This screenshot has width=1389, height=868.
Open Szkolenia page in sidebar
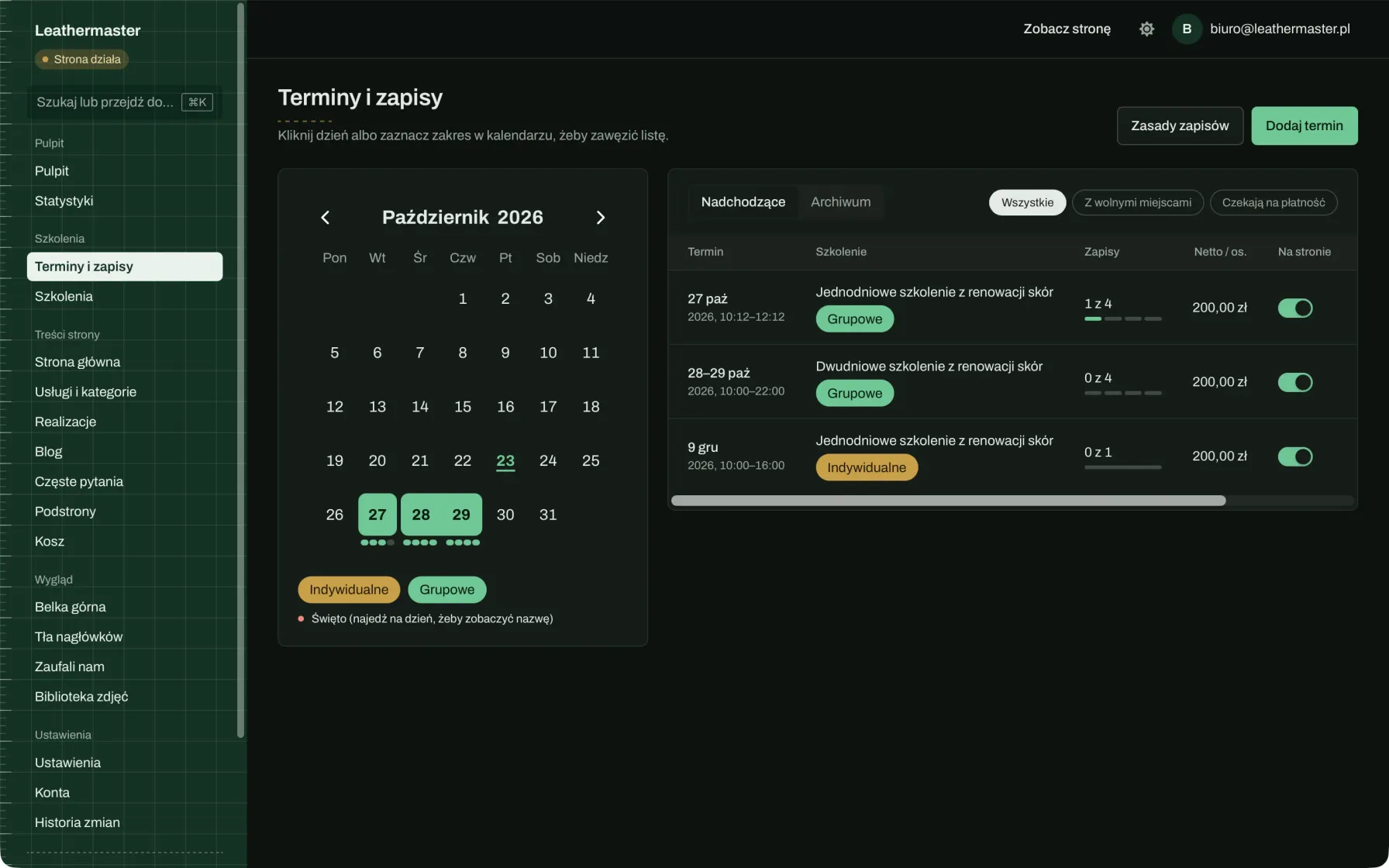click(x=124, y=297)
